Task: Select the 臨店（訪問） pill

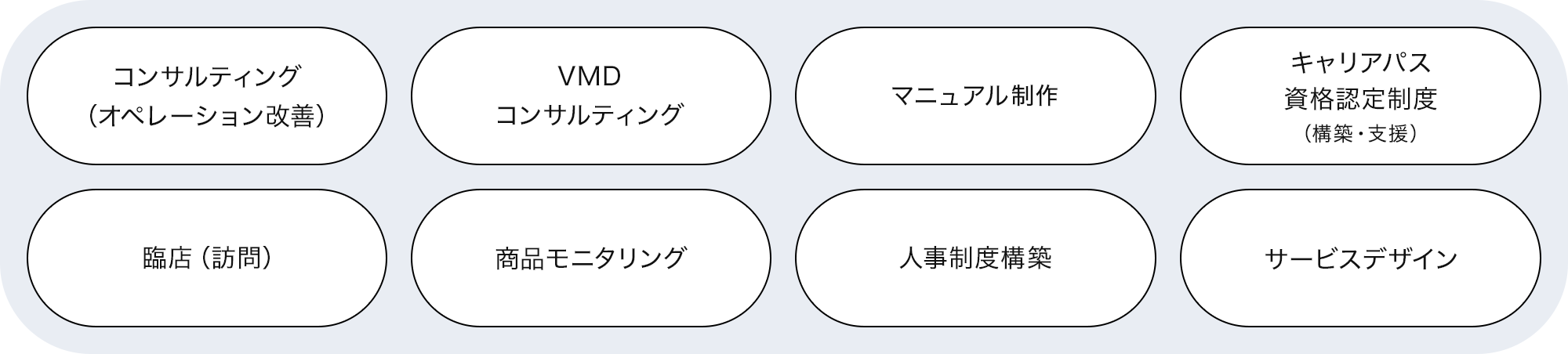Action: point(207,258)
